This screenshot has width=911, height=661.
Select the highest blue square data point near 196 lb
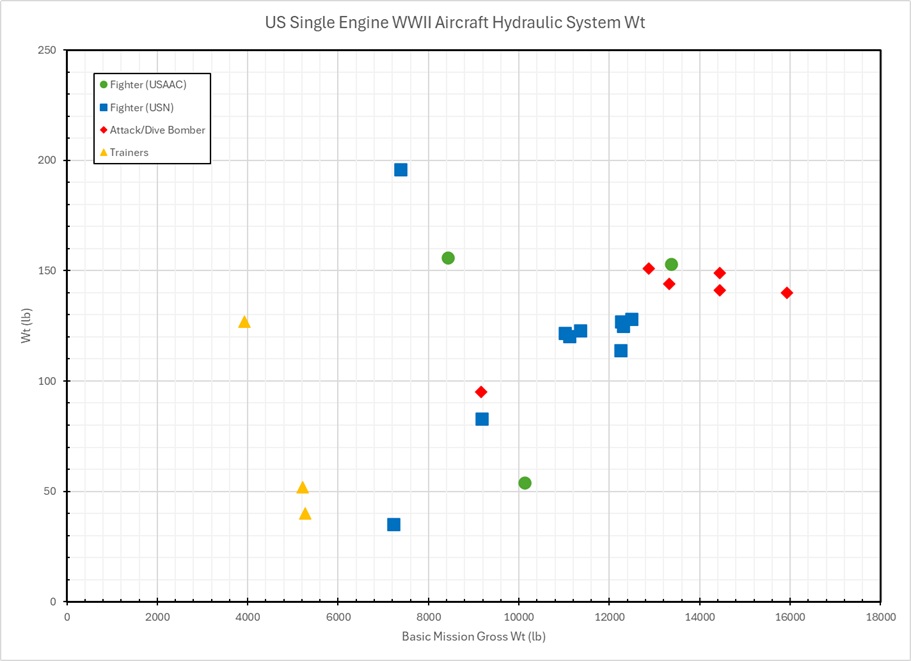(x=401, y=170)
